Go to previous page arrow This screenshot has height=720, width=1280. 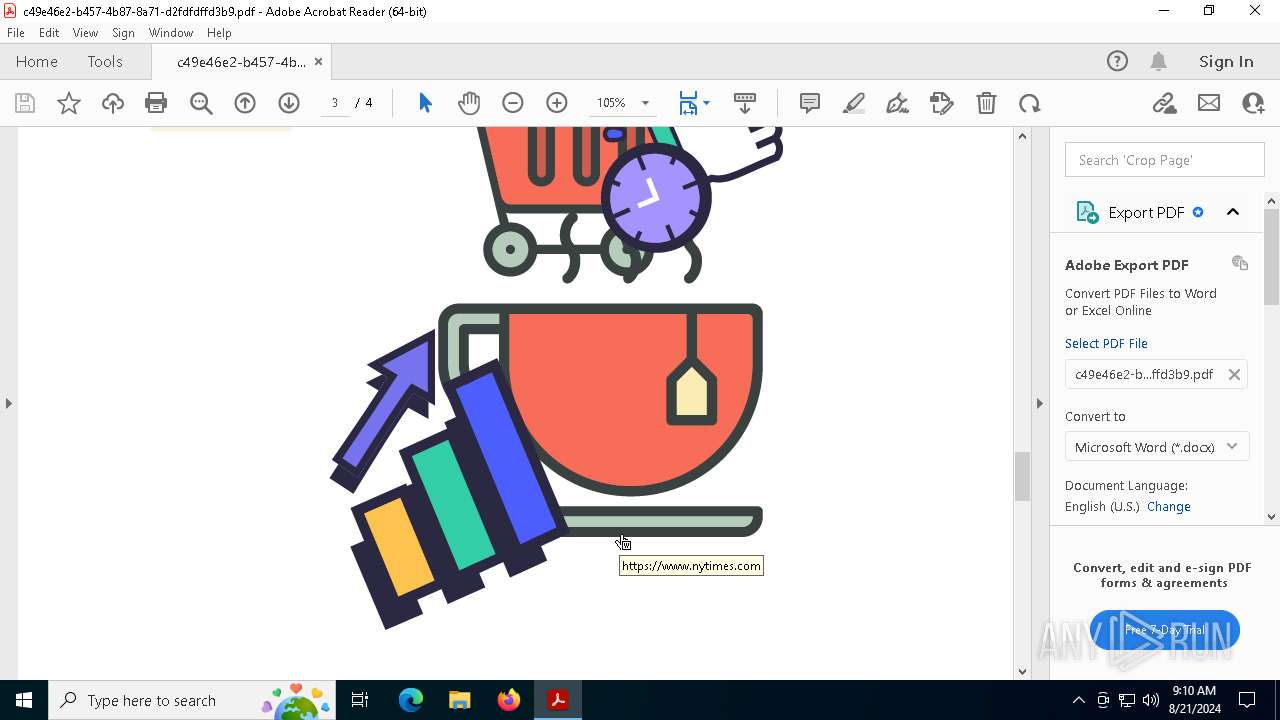[x=245, y=103]
